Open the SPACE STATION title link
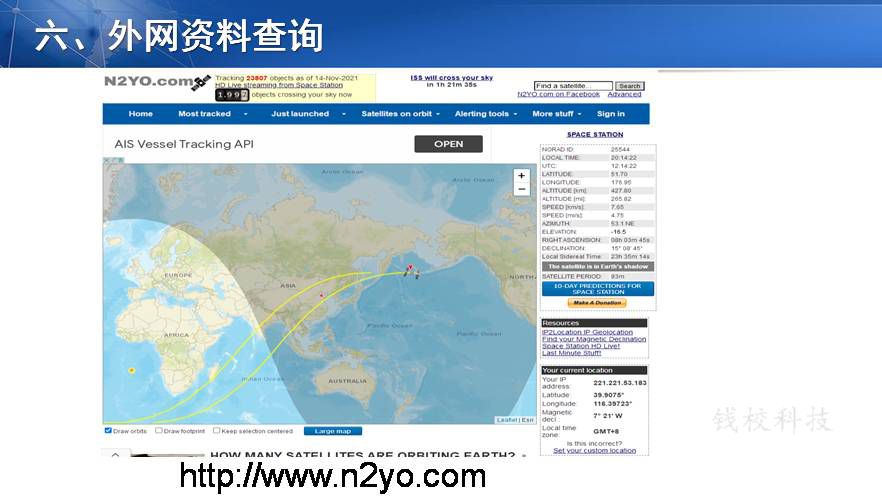882x496 pixels. 595,134
